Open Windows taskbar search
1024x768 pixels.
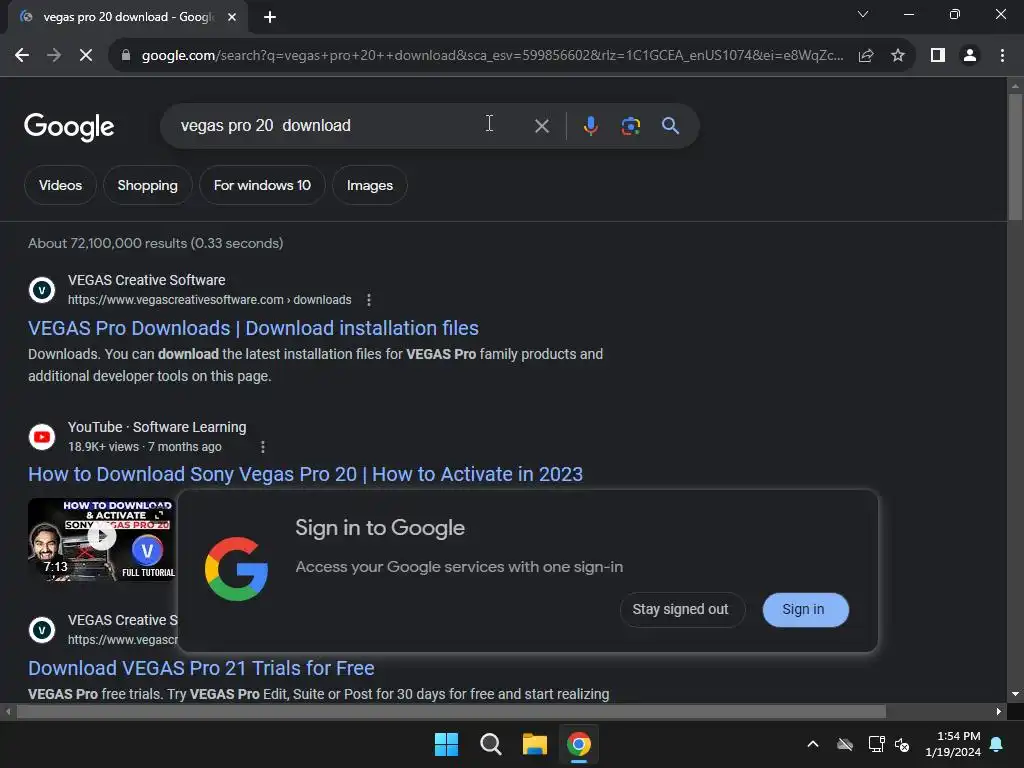(x=490, y=744)
